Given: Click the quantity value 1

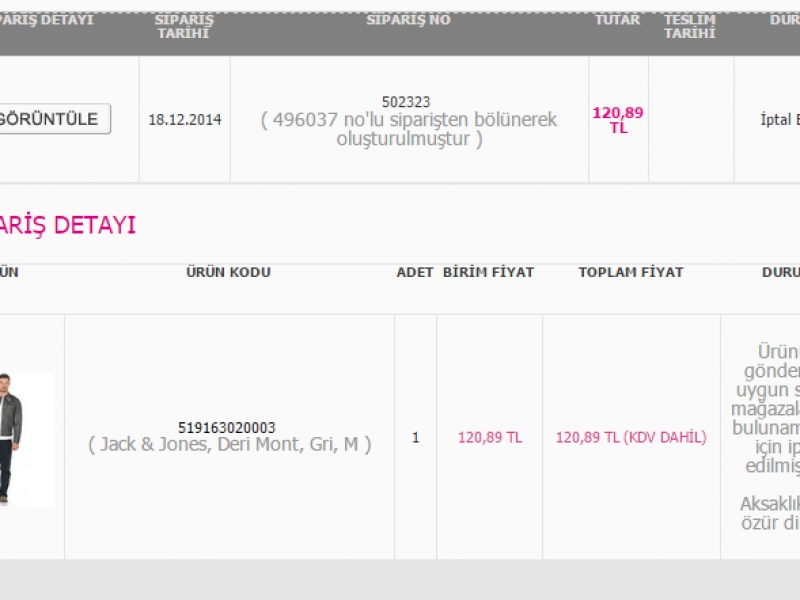Looking at the screenshot, I should 415,437.
